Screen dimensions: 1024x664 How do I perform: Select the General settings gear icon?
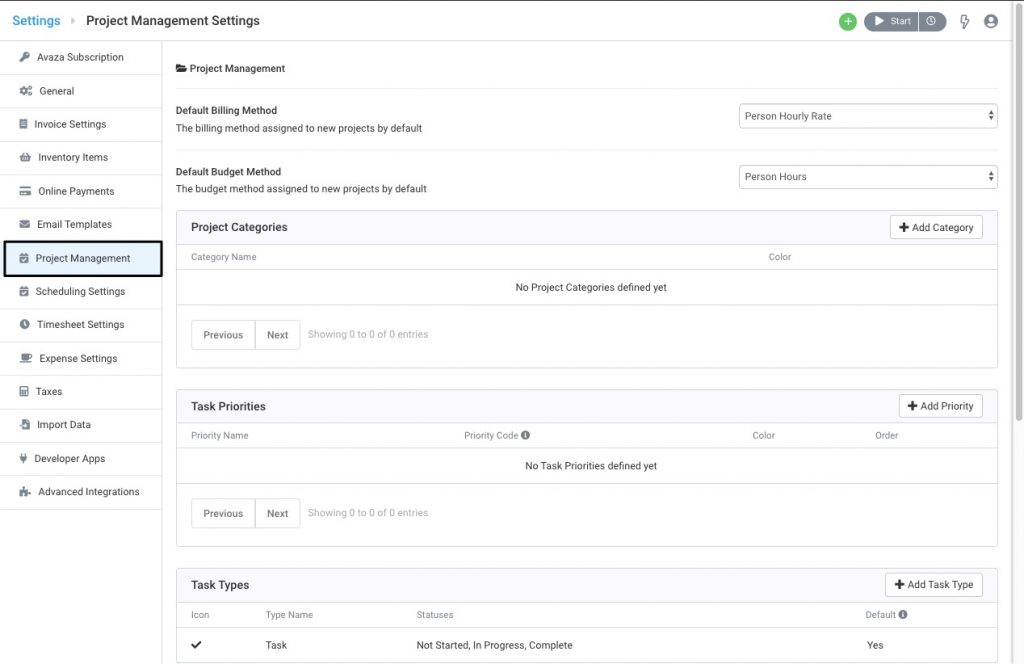24,90
